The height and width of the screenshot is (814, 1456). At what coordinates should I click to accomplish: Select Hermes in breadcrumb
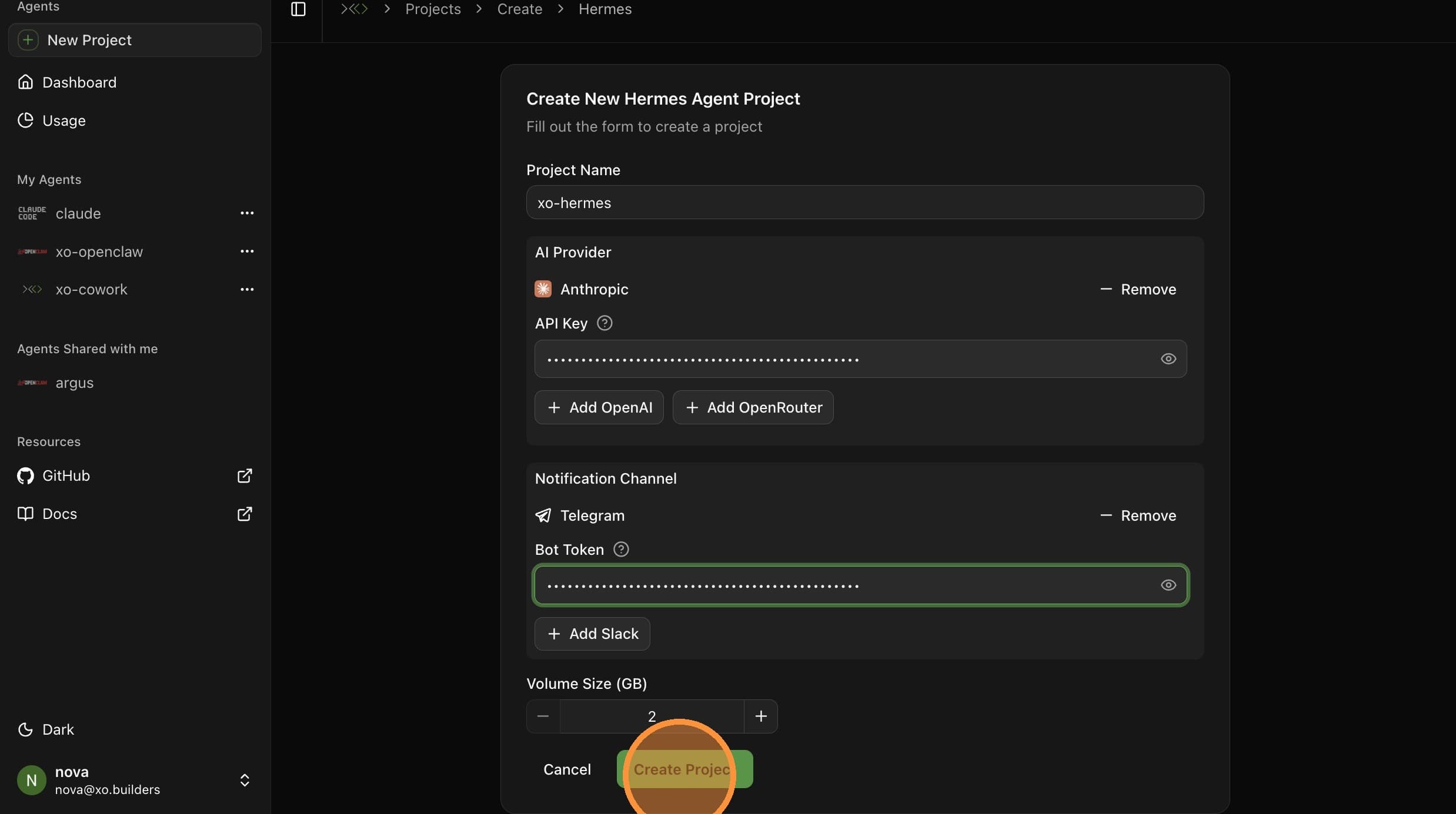[x=605, y=9]
